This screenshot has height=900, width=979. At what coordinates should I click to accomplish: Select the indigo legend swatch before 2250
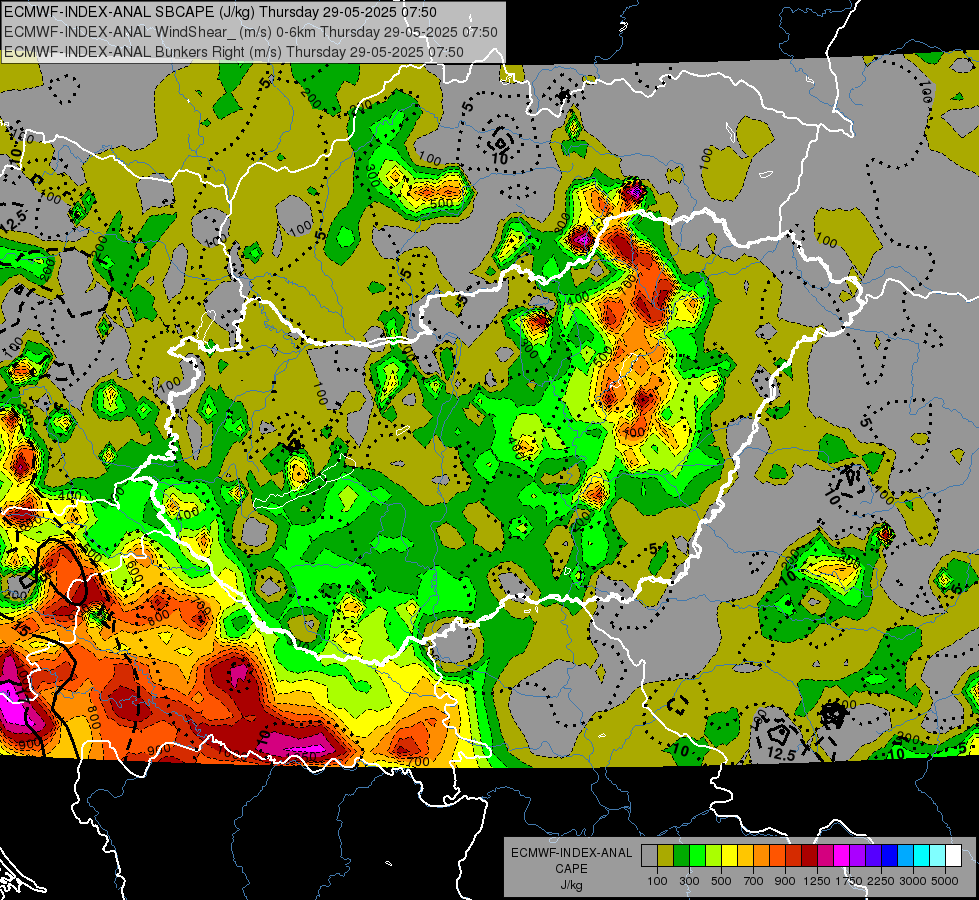pyautogui.click(x=873, y=855)
